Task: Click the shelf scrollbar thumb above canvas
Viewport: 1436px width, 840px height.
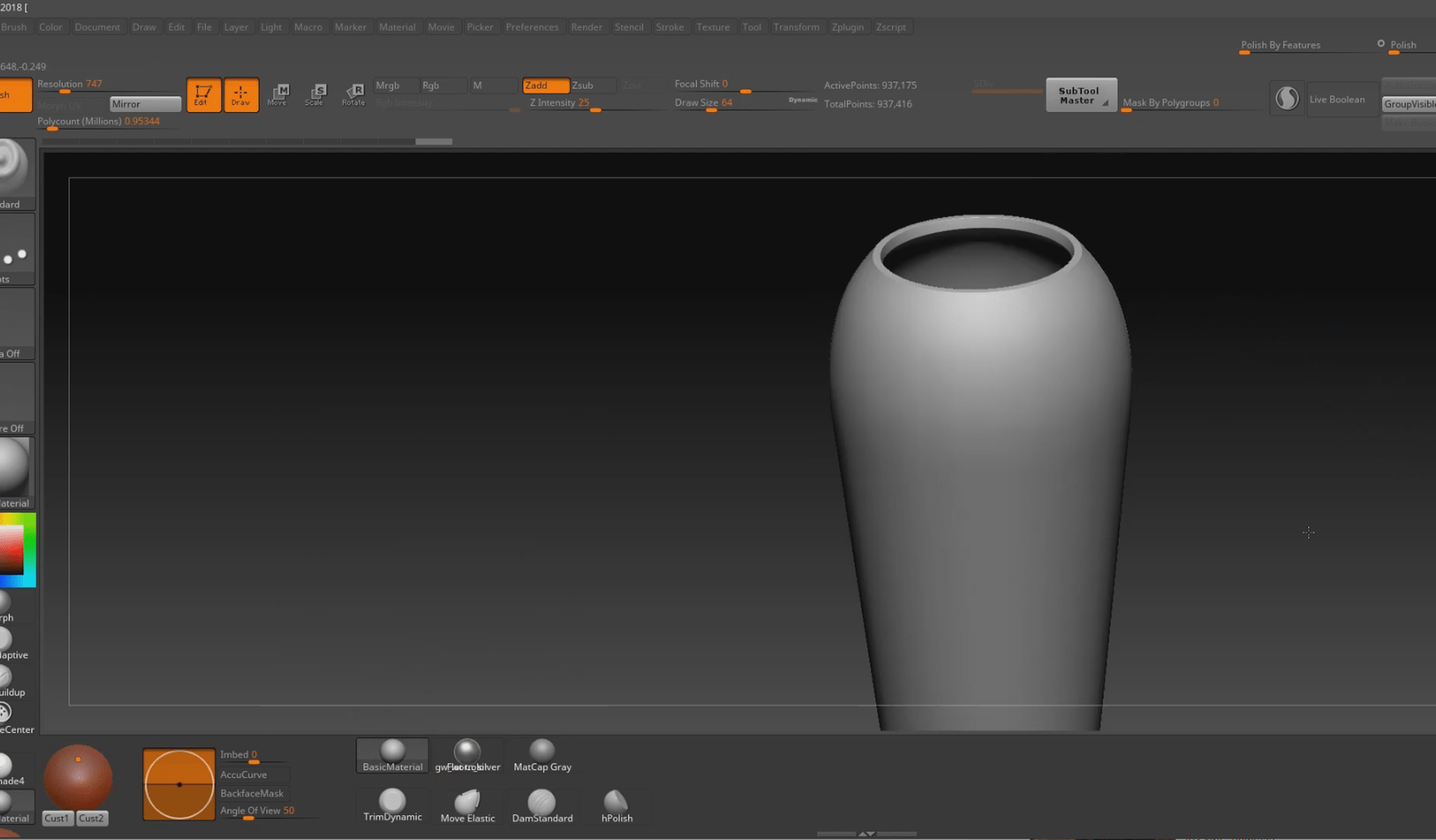Action: click(x=433, y=142)
